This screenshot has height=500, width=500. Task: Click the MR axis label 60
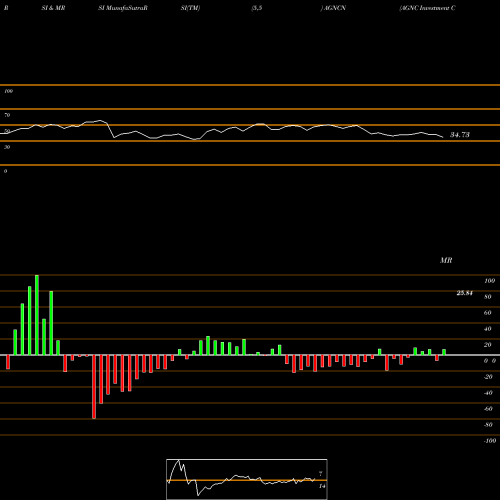tap(488, 313)
